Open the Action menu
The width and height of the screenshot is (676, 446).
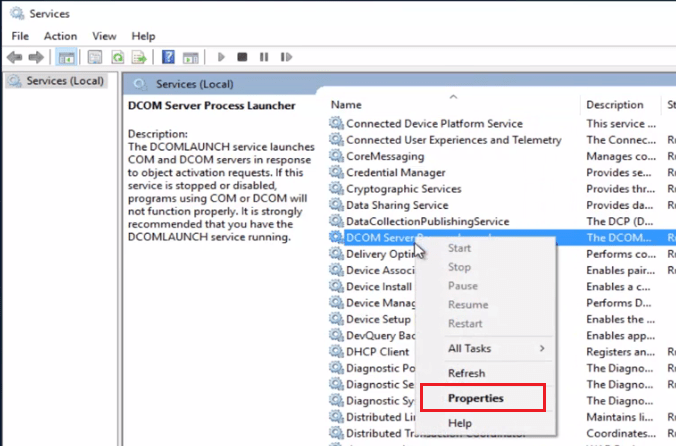click(60, 36)
